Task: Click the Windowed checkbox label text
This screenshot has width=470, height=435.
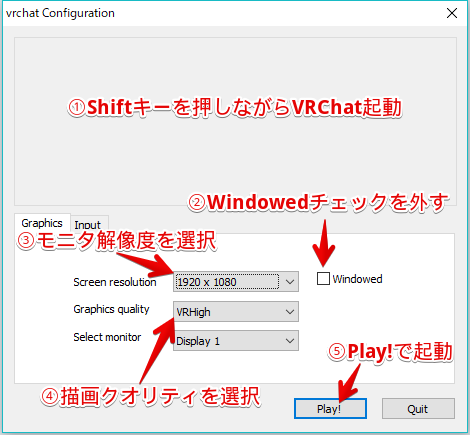Action: [357, 279]
